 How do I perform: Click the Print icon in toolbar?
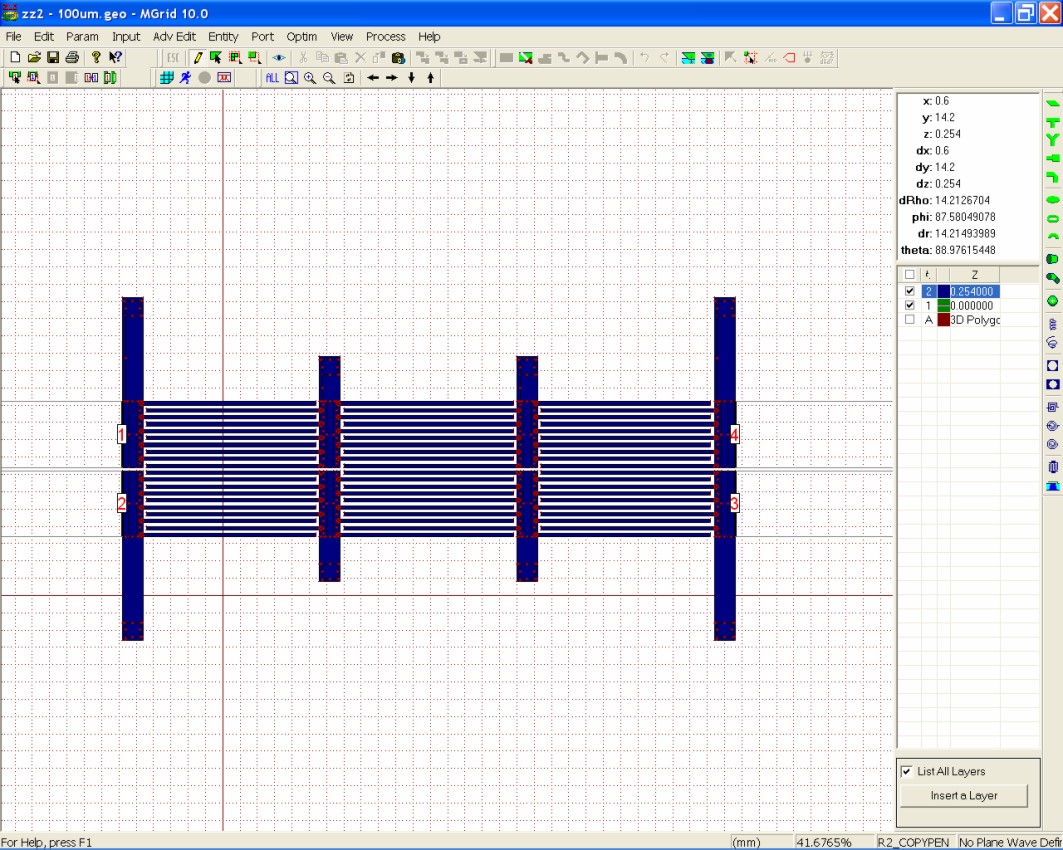(x=72, y=58)
